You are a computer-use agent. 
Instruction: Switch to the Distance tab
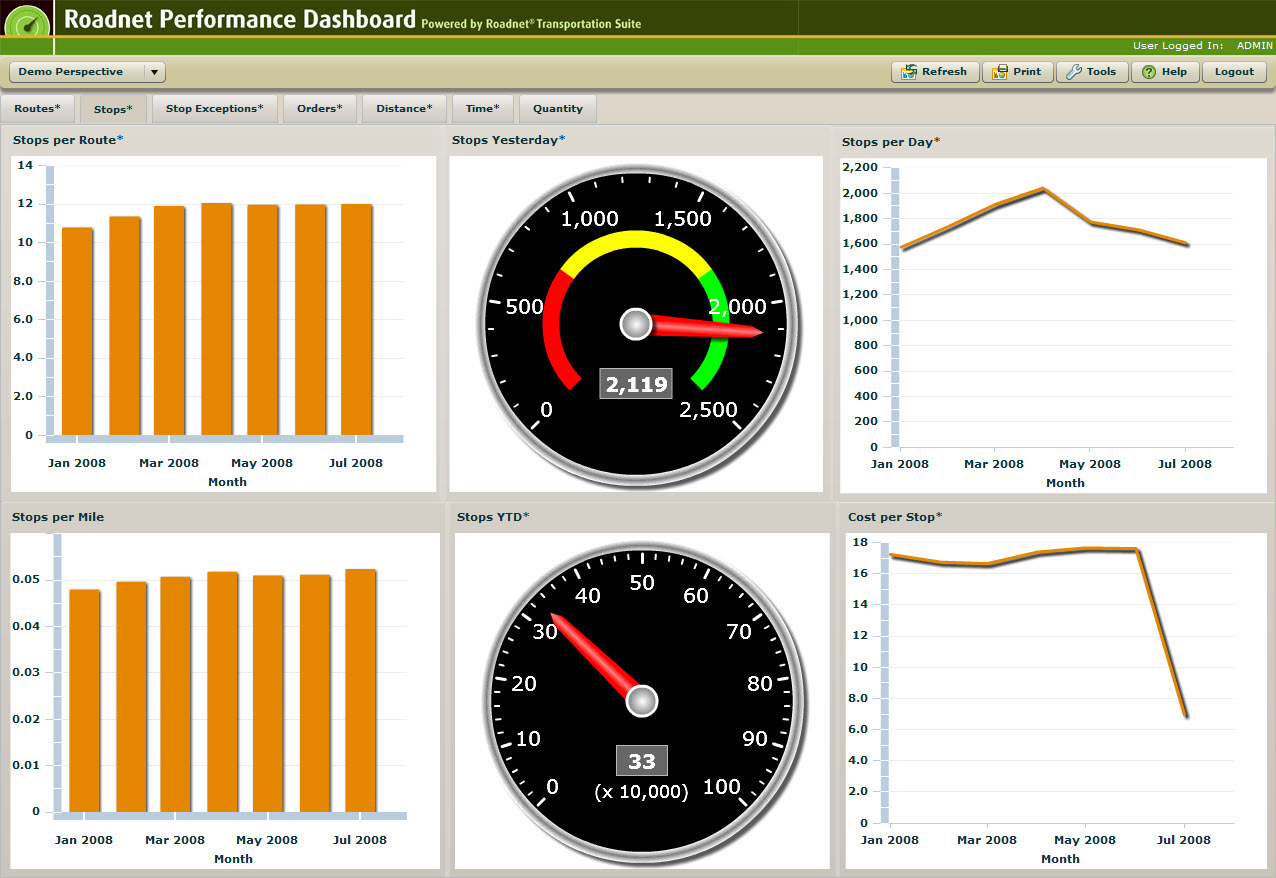click(405, 108)
